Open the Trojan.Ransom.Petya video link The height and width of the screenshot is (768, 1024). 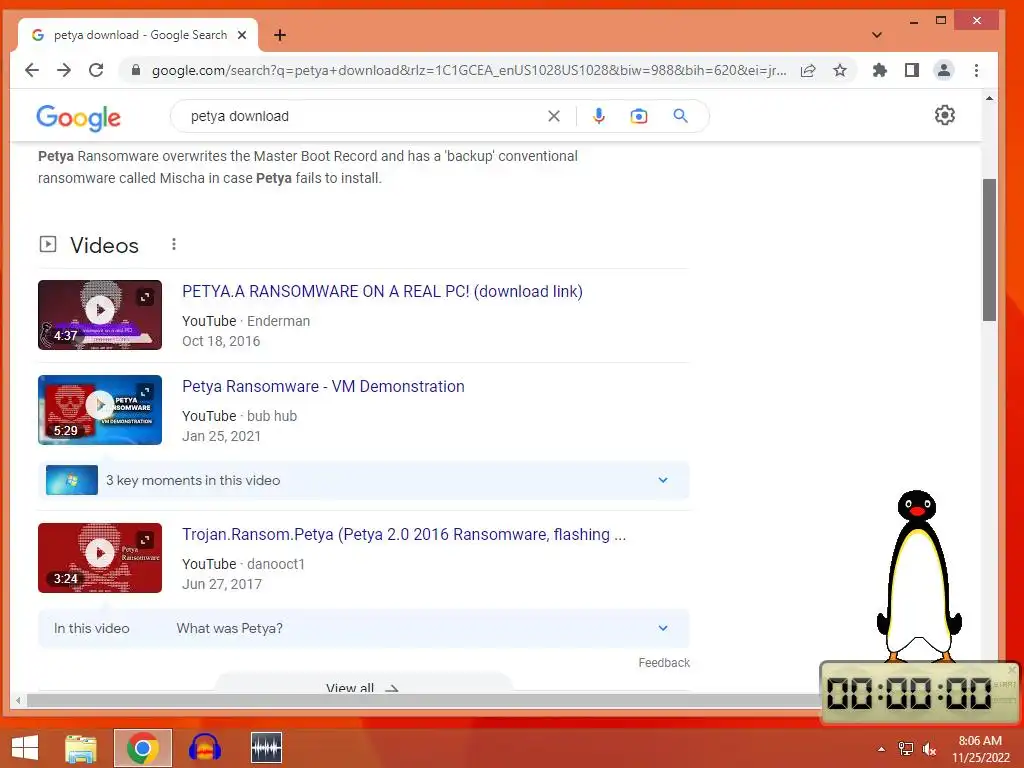404,534
